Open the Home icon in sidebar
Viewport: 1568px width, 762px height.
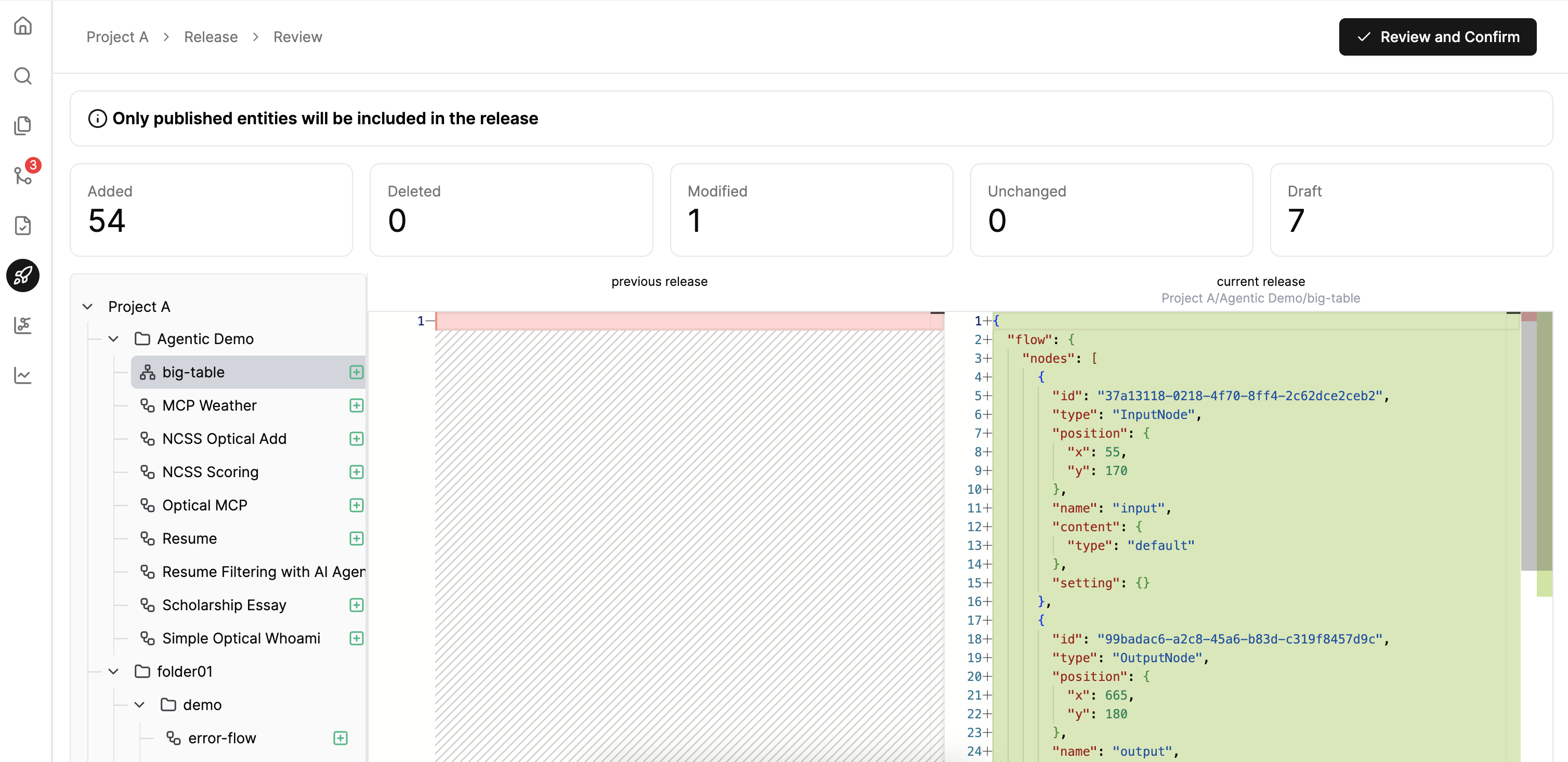point(23,25)
